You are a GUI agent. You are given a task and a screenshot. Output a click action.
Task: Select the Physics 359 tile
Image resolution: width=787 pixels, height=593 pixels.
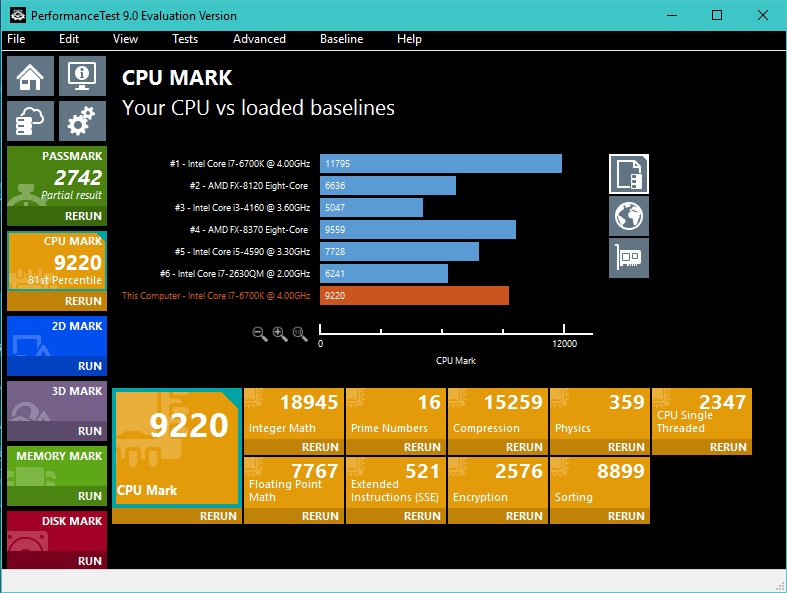click(600, 414)
